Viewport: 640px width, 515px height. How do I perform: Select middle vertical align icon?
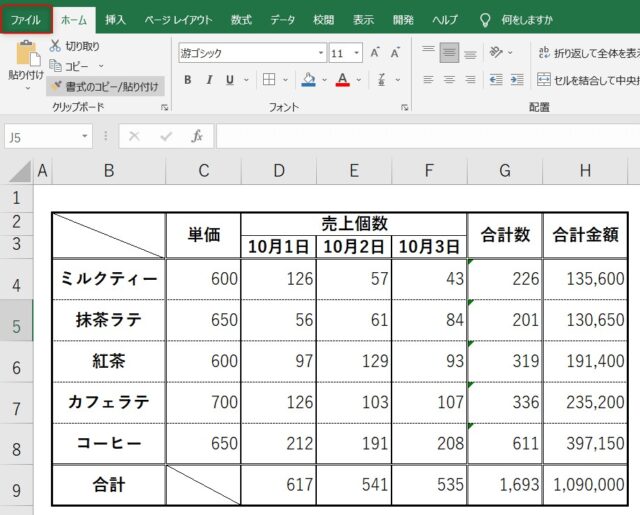(449, 52)
